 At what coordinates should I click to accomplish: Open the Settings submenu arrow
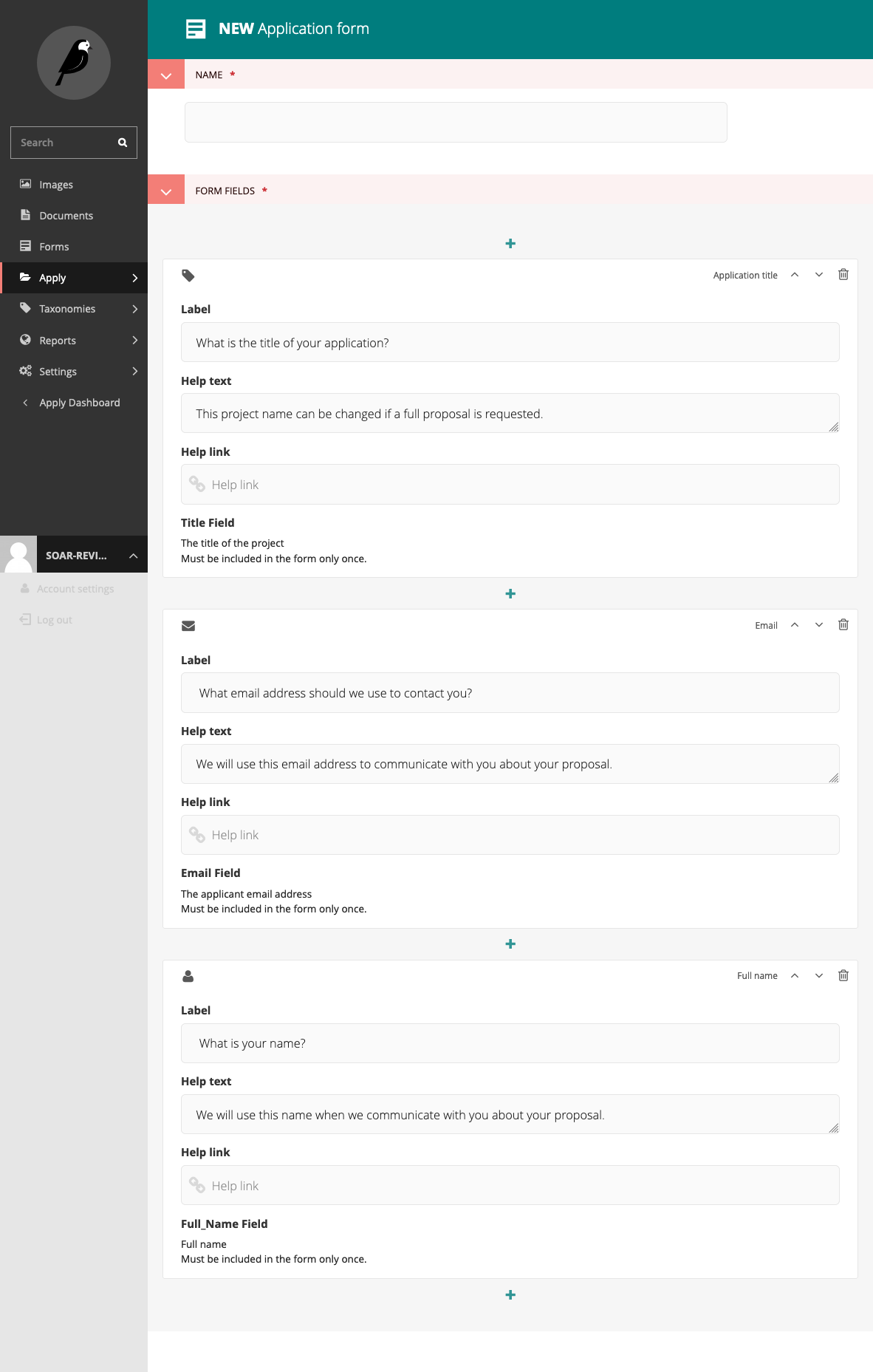click(x=135, y=372)
